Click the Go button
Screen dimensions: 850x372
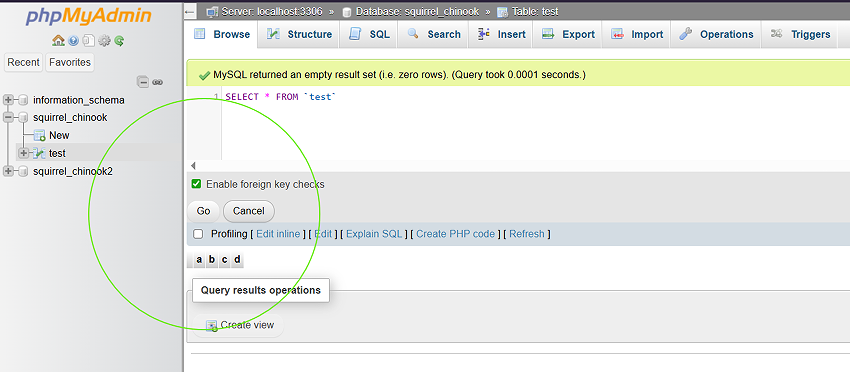coord(203,211)
